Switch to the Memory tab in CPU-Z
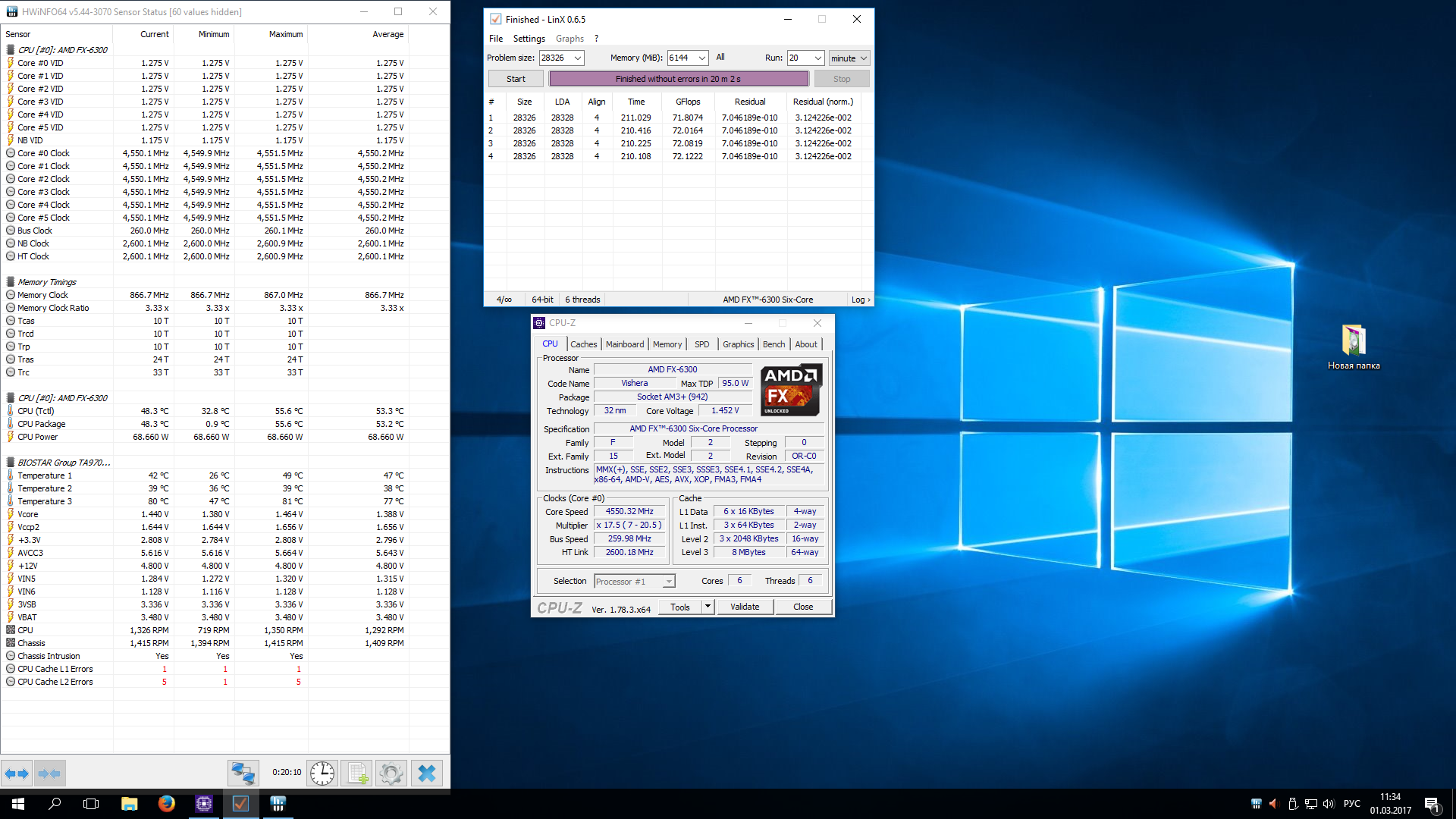This screenshot has height=819, width=1456. pos(667,344)
